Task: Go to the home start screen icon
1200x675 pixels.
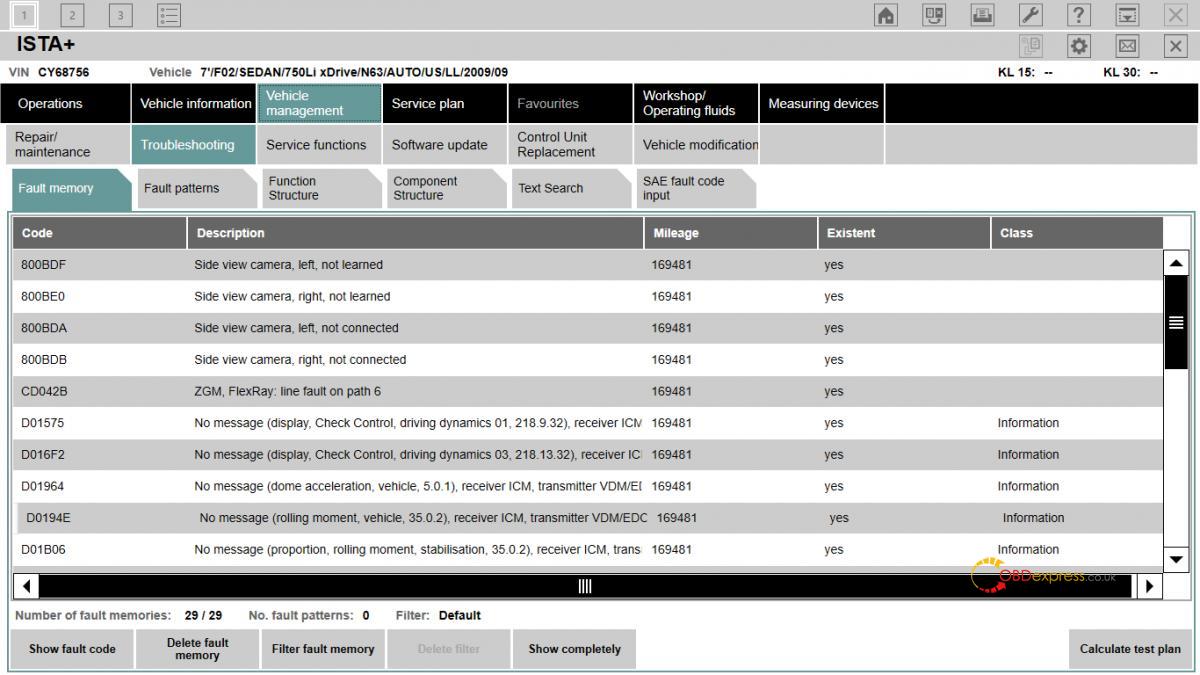Action: coord(886,15)
